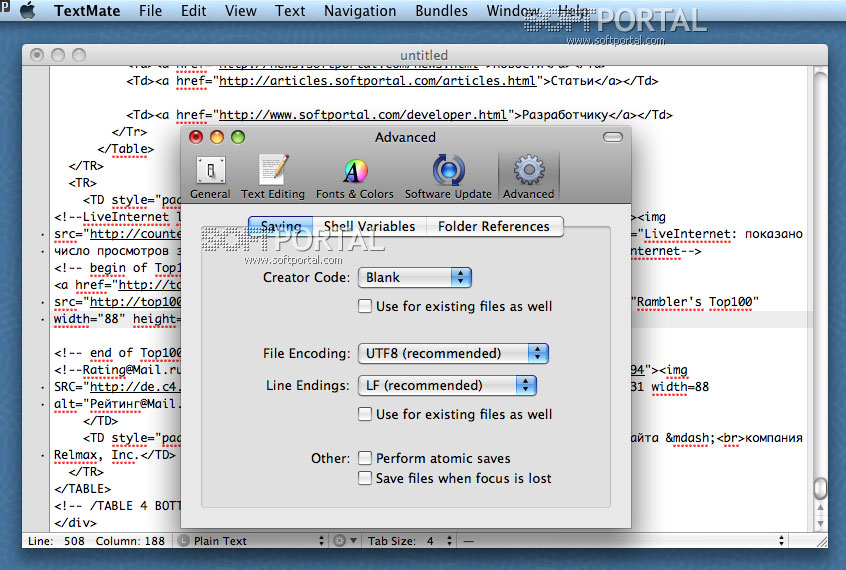The image size is (846, 570).
Task: Open the View menu
Action: point(241,11)
